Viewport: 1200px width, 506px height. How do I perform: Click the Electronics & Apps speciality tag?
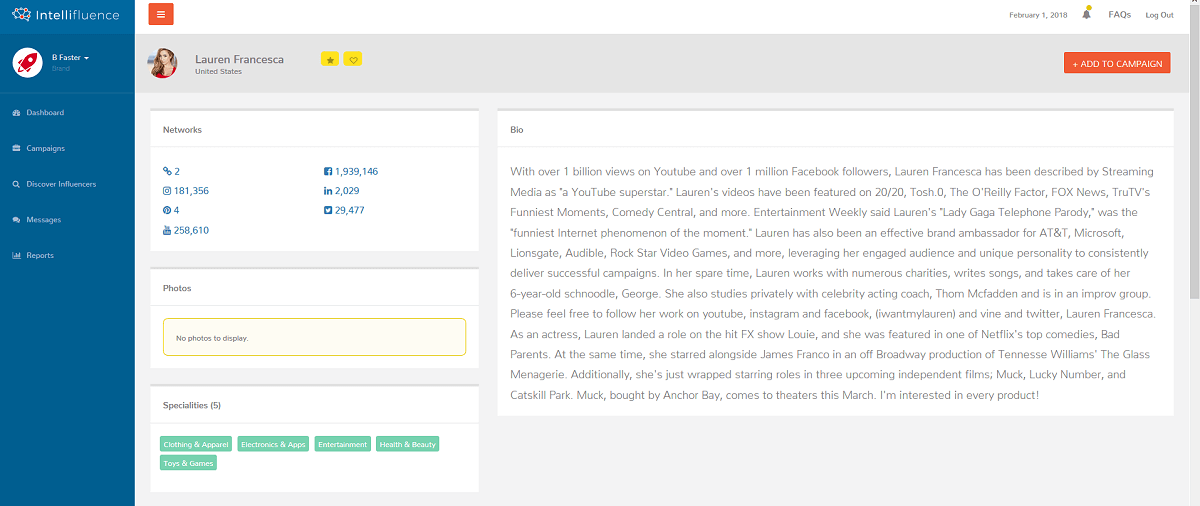(273, 444)
